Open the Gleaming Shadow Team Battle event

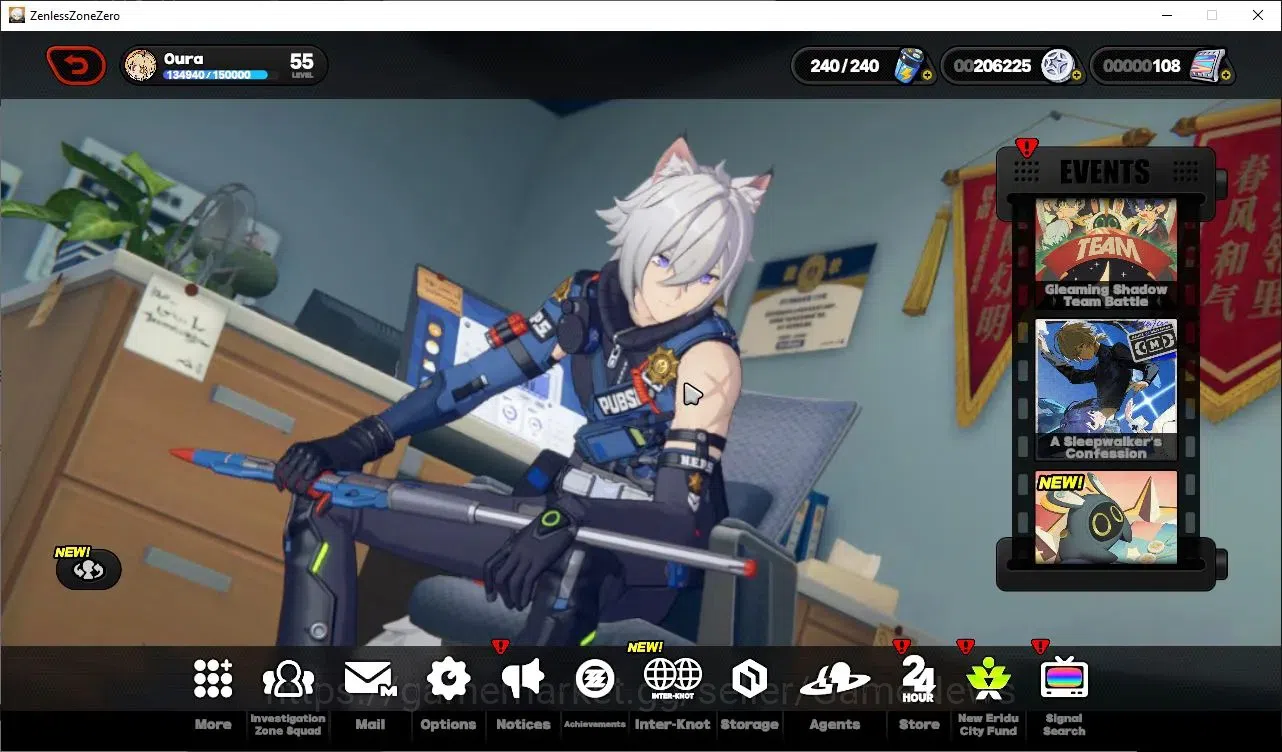click(x=1106, y=254)
